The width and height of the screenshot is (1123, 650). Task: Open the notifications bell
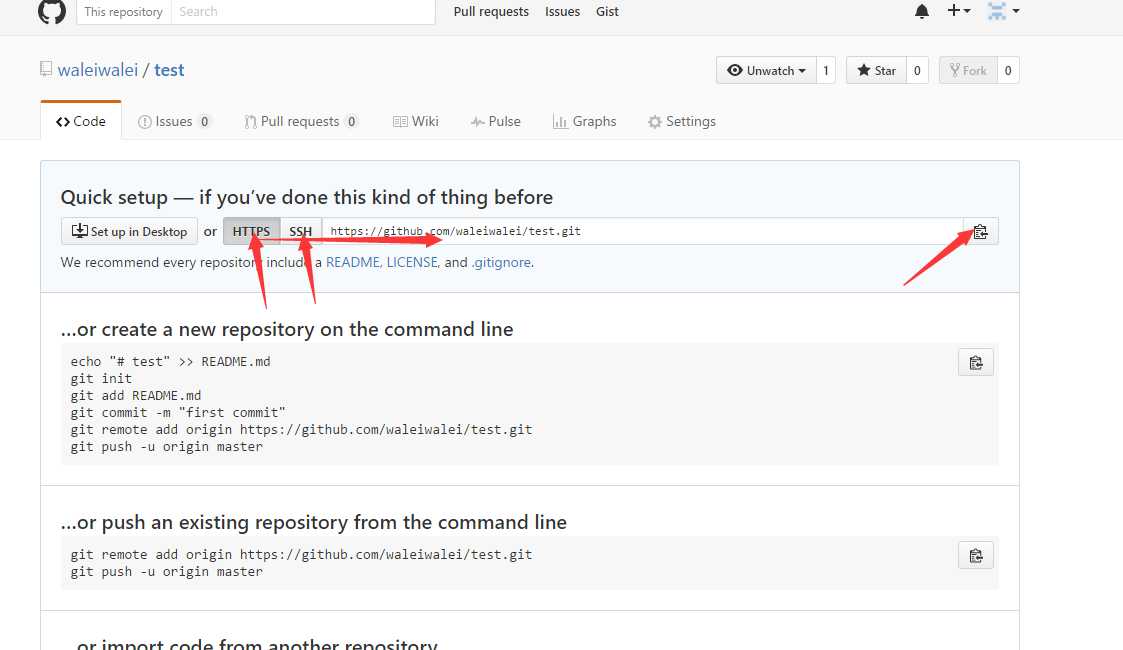click(x=922, y=11)
